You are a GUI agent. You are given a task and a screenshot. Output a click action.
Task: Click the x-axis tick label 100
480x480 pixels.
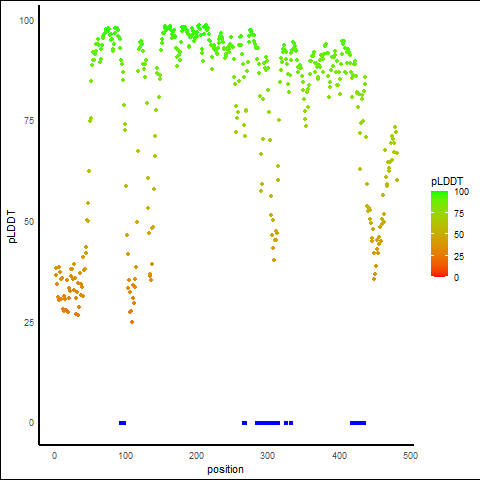[x=126, y=456]
